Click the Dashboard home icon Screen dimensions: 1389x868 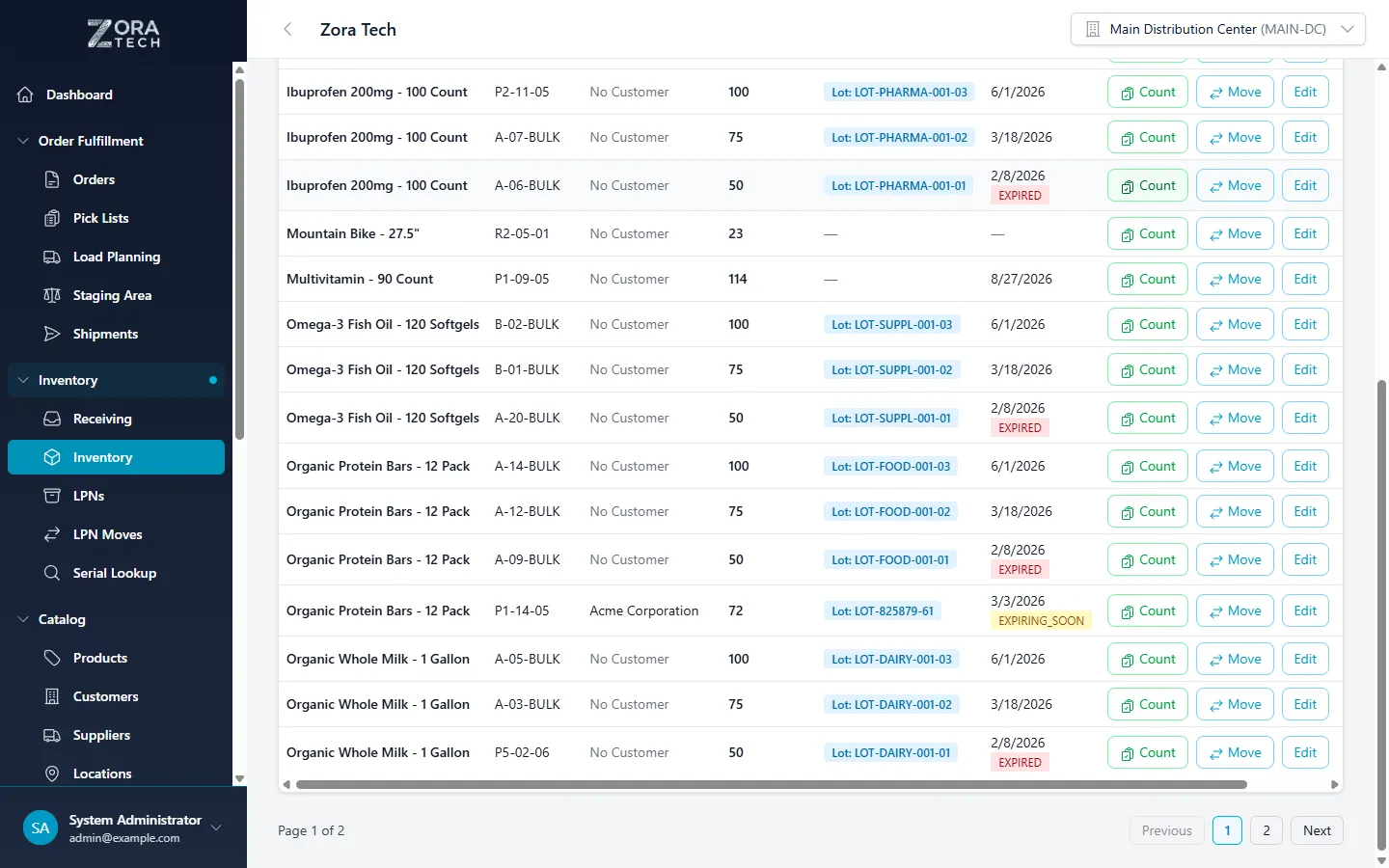click(26, 95)
